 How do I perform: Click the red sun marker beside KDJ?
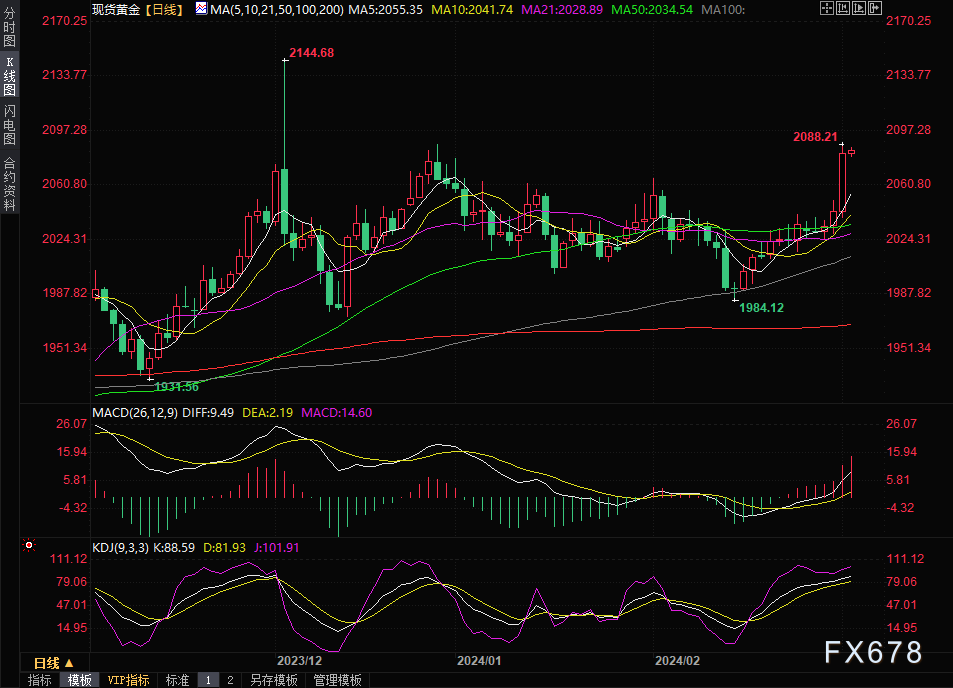click(x=28, y=546)
